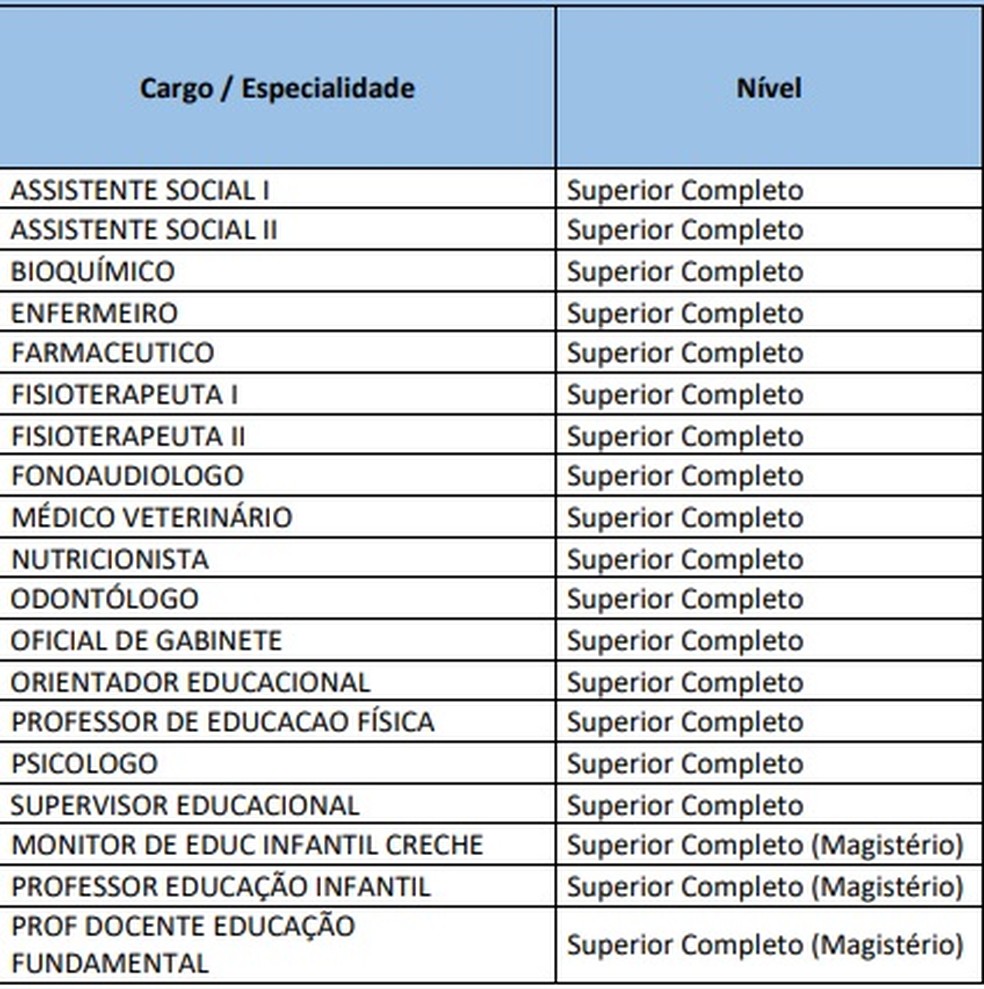Select the NUTRICIONISTA cell
984x989 pixels.
coord(110,559)
